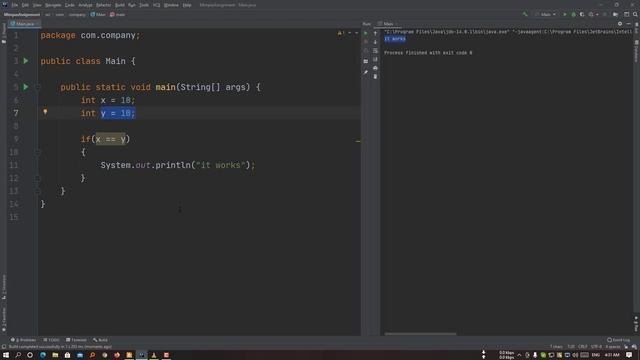
Task: Open the Terminal tool window button
Action: pyautogui.click(x=76, y=340)
